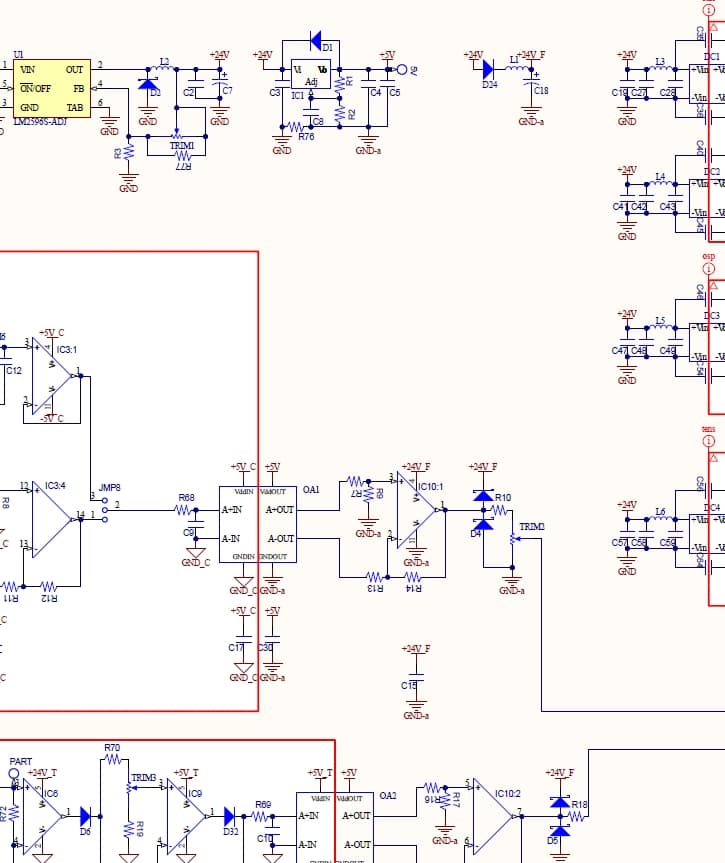Click the 'tens' info marker icon
The image size is (725, 863).
[x=708, y=441]
